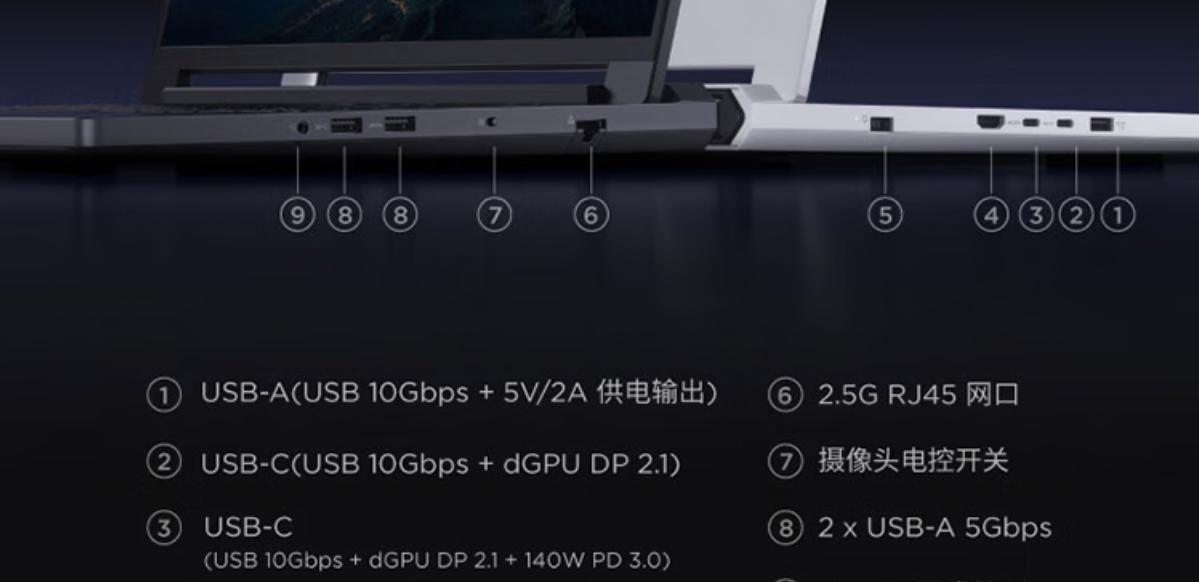Select callout number 1 in the port diagram

coord(1117,216)
